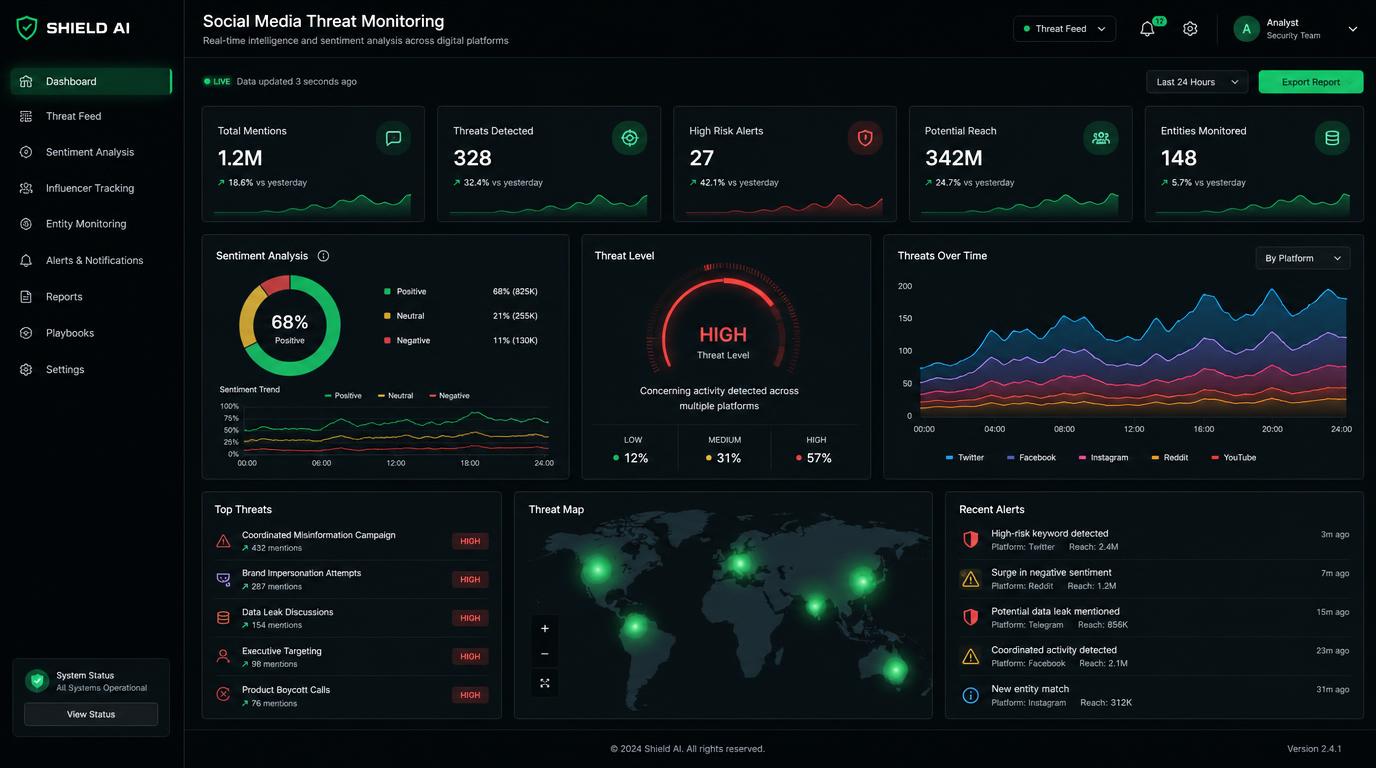Click HIGH badge for Data Leak Discussions
The width and height of the screenshot is (1376, 768).
click(x=470, y=618)
